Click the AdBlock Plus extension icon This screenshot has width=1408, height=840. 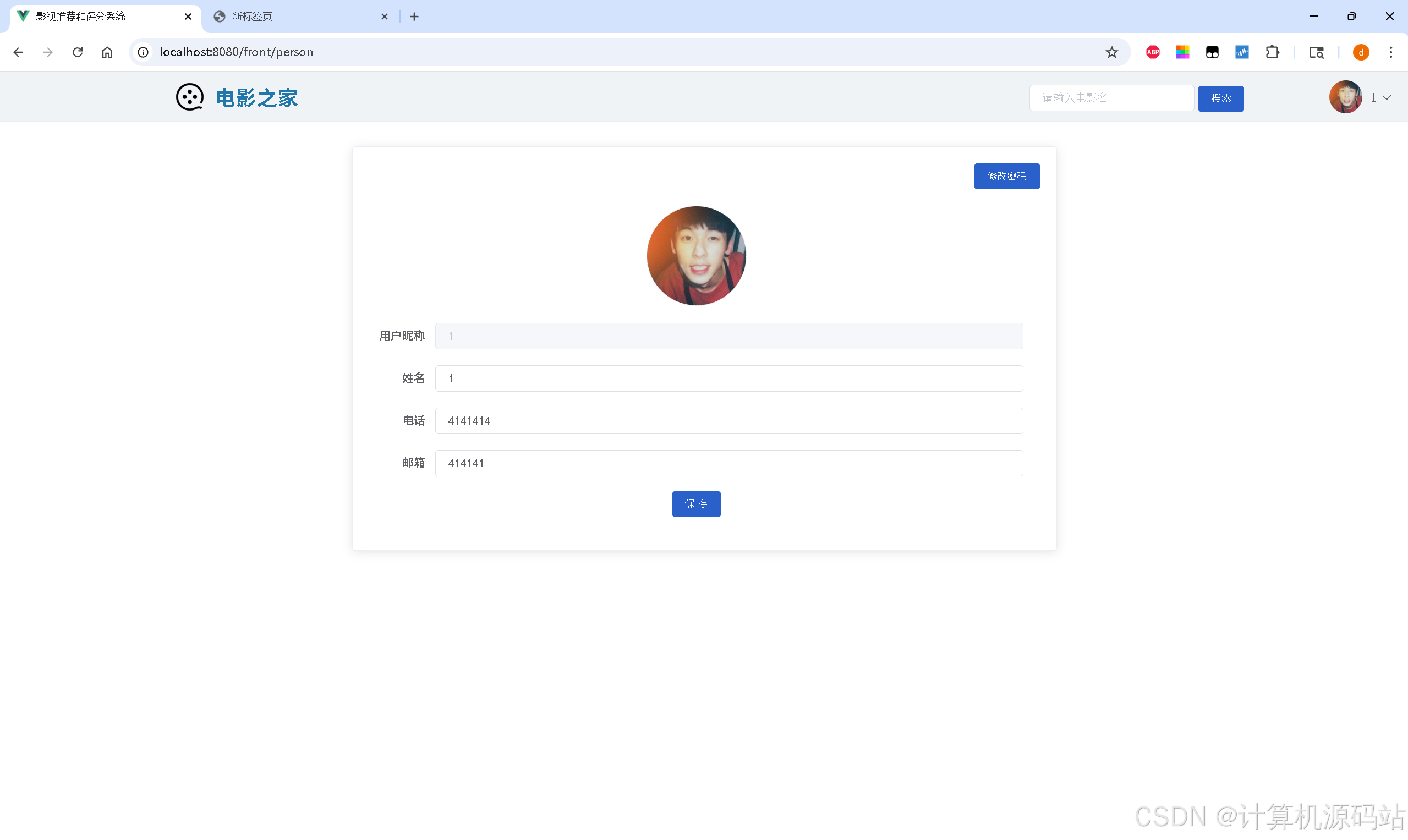click(1153, 52)
